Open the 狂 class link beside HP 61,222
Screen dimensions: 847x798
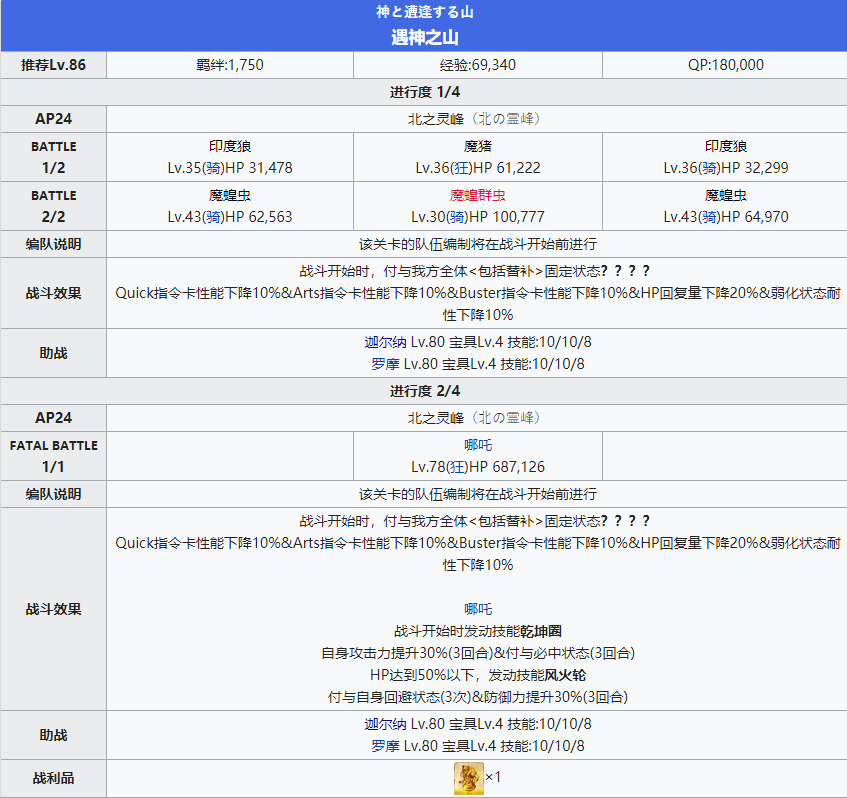(461, 169)
